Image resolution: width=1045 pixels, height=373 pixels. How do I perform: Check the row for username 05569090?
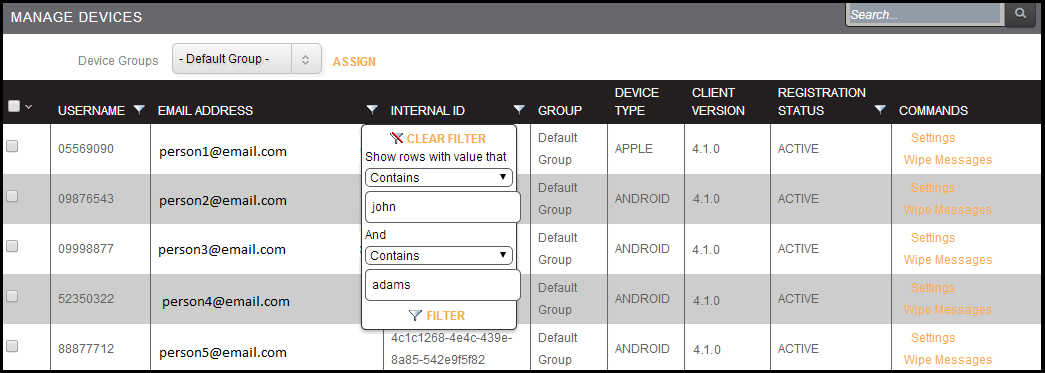tap(12, 147)
